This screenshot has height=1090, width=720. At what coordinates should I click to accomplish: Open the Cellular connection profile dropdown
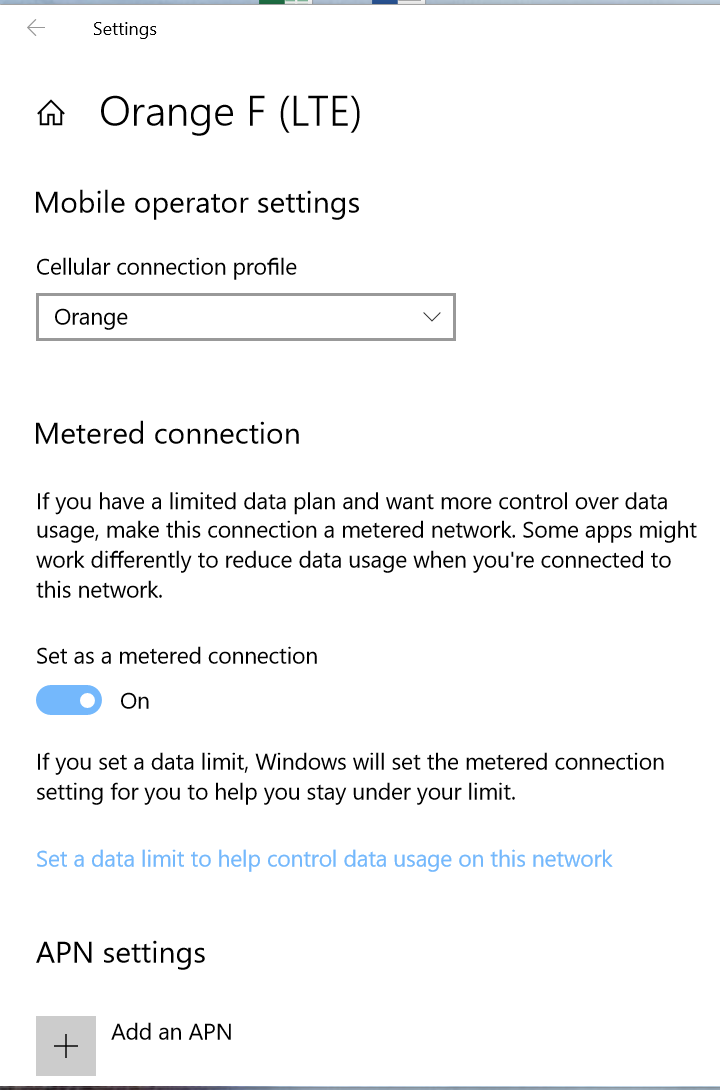[x=245, y=317]
